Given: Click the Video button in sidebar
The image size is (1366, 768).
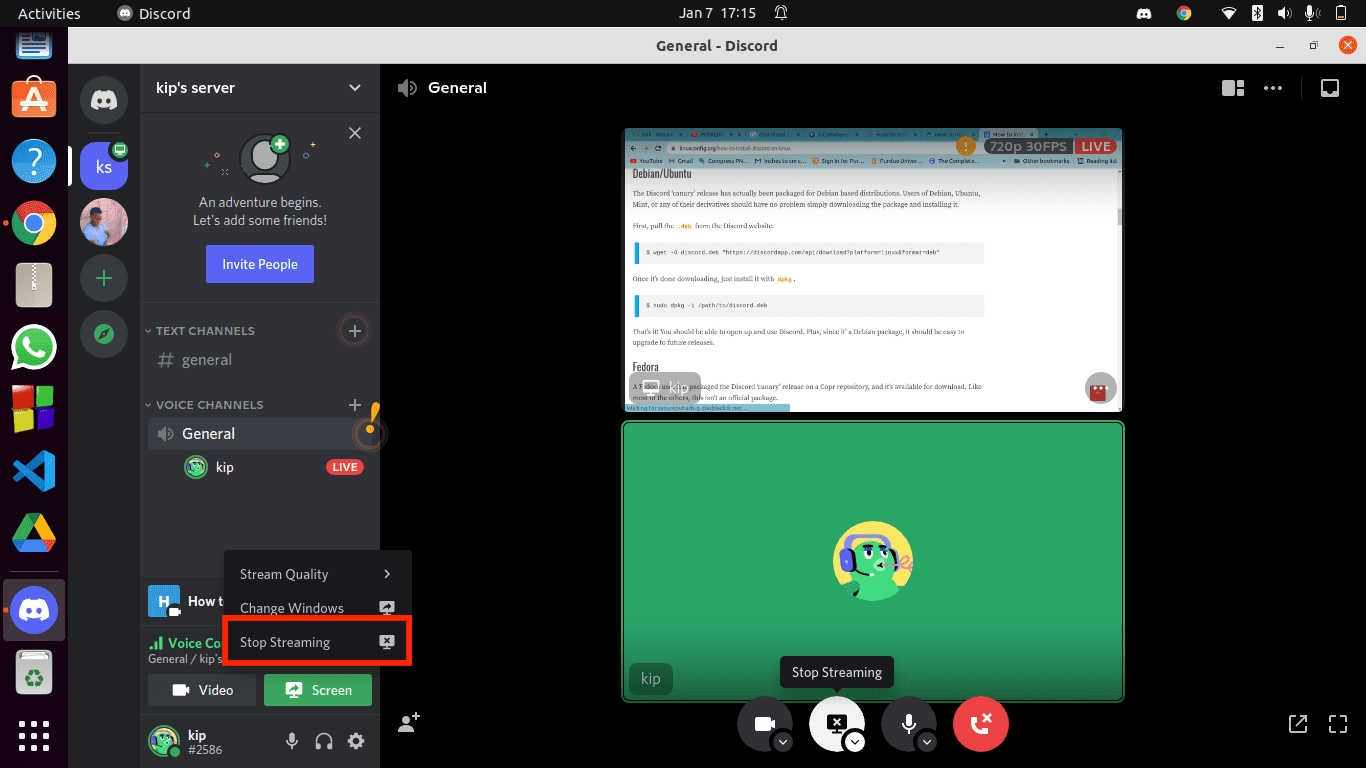Looking at the screenshot, I should click(202, 690).
